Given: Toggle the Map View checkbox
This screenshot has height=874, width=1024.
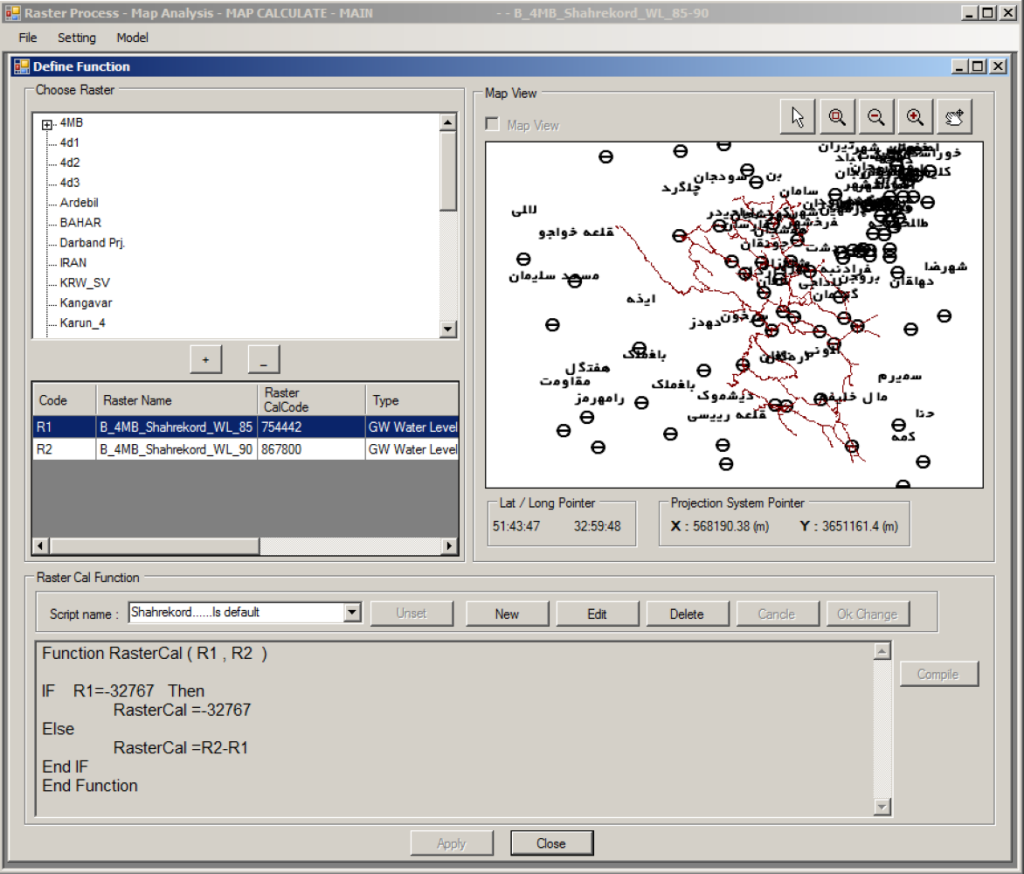Looking at the screenshot, I should point(492,125).
